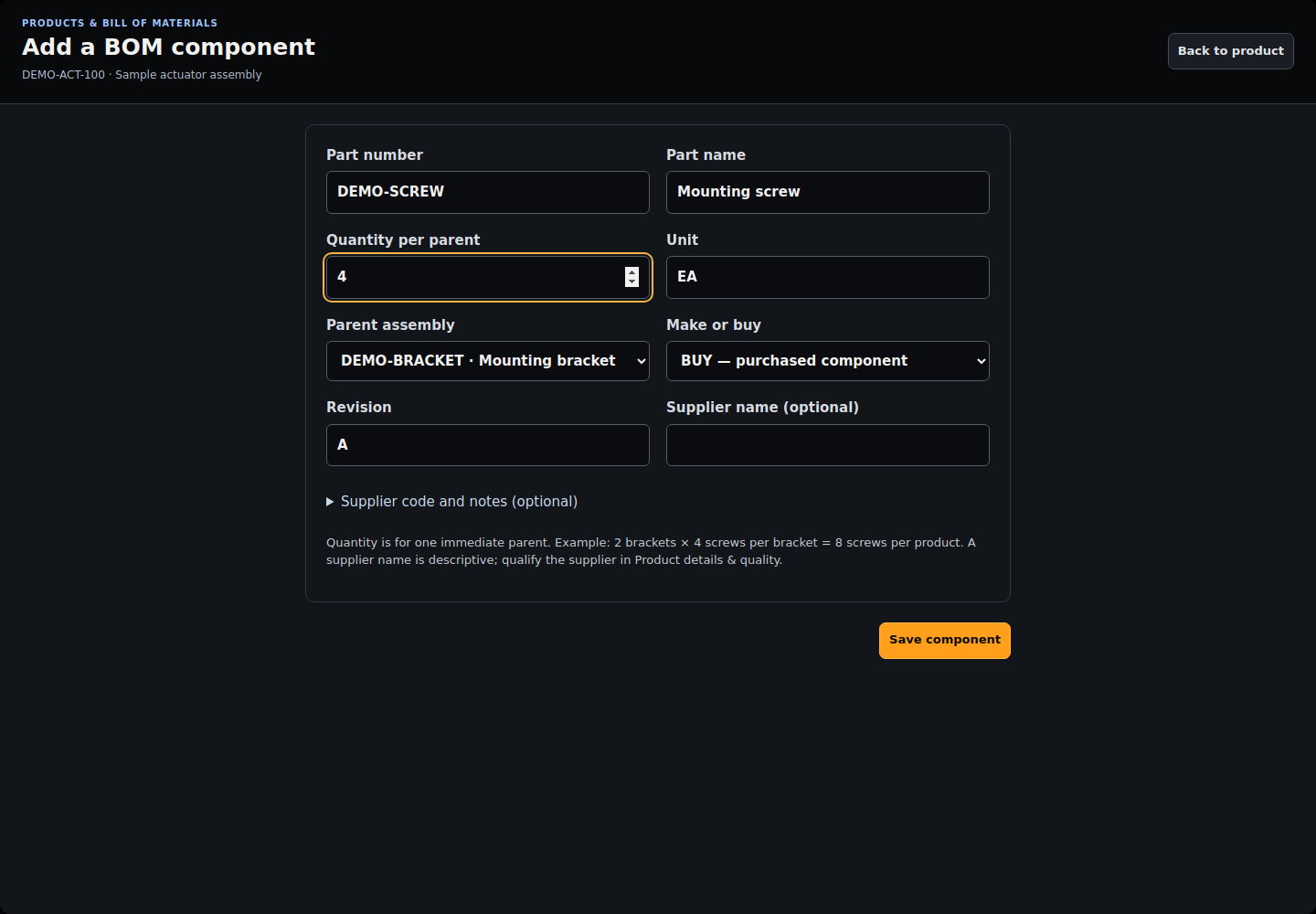This screenshot has width=1316, height=914.
Task: Click the Part name label
Action: point(706,155)
